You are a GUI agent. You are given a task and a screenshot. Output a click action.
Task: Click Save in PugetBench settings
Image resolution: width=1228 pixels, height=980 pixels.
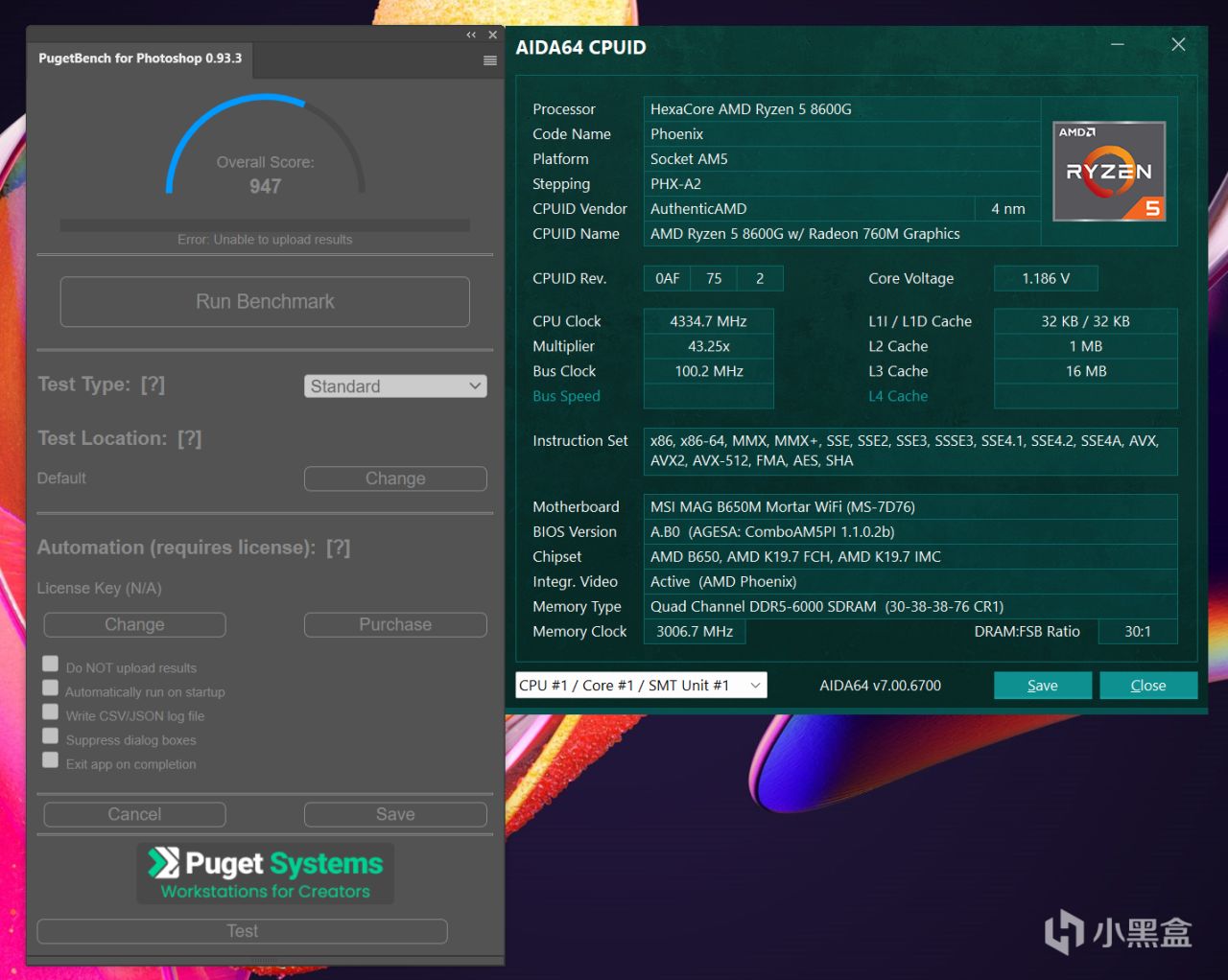pos(395,815)
